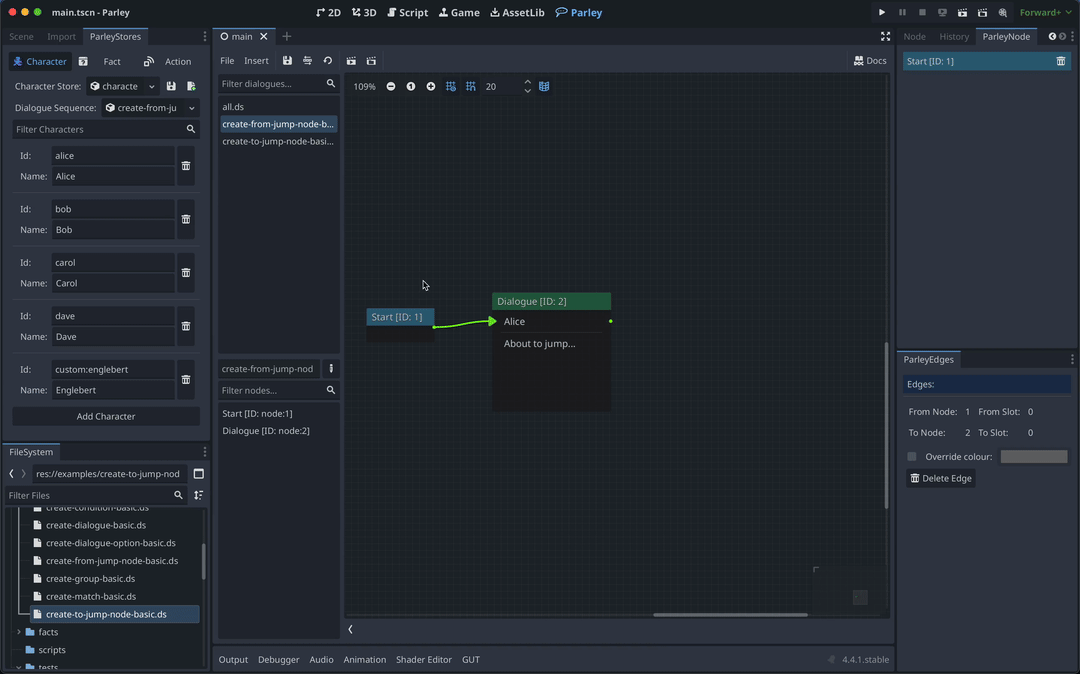Select the Fact tab icon in ParleyStores
This screenshot has width=1080, height=674.
pyautogui.click(x=83, y=61)
